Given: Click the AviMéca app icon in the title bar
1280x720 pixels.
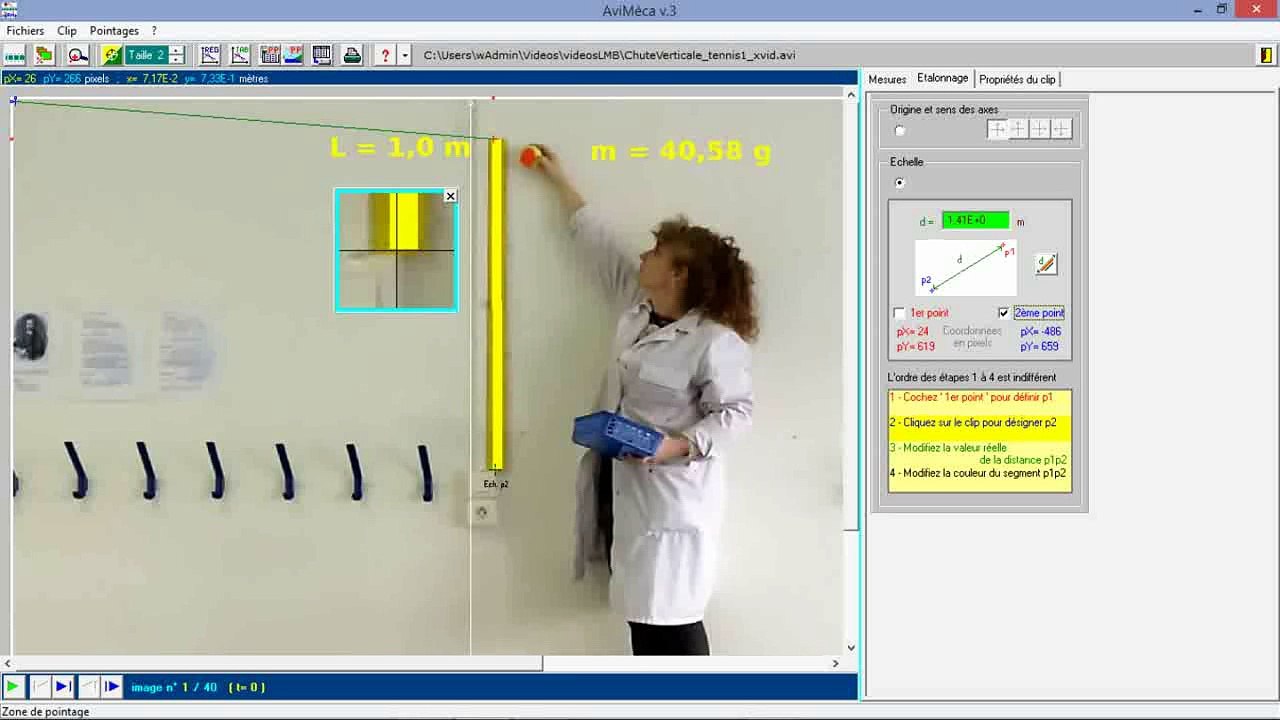Looking at the screenshot, I should (x=10, y=10).
